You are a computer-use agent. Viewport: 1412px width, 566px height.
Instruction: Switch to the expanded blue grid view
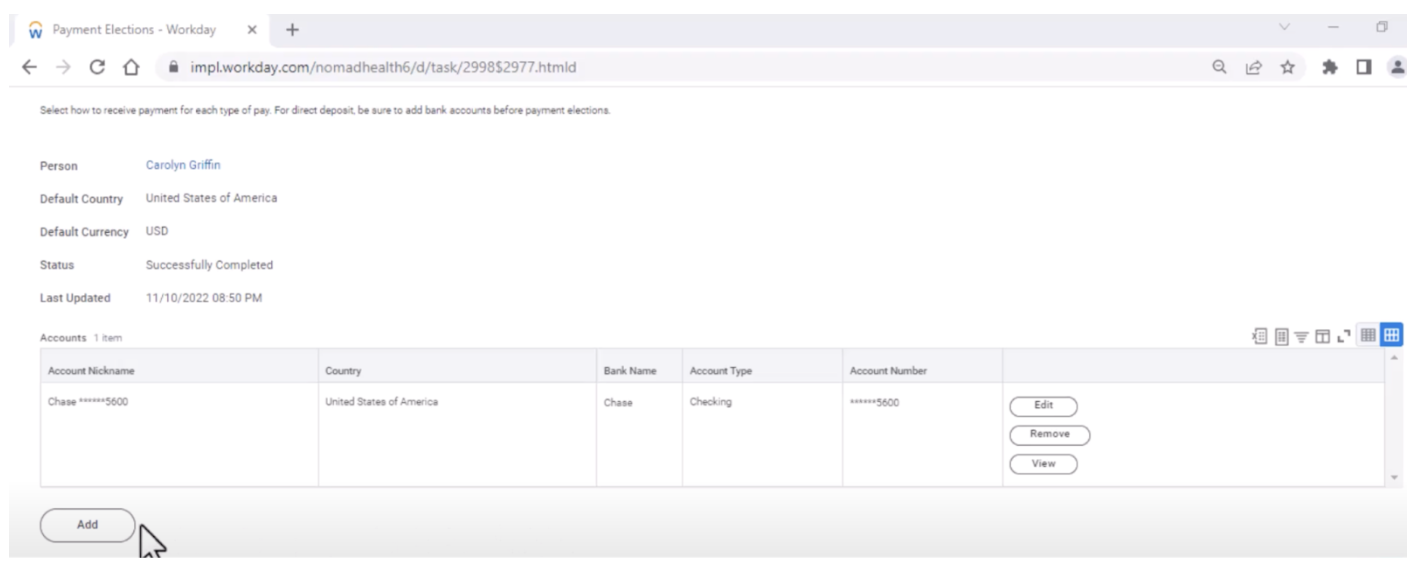click(1393, 335)
